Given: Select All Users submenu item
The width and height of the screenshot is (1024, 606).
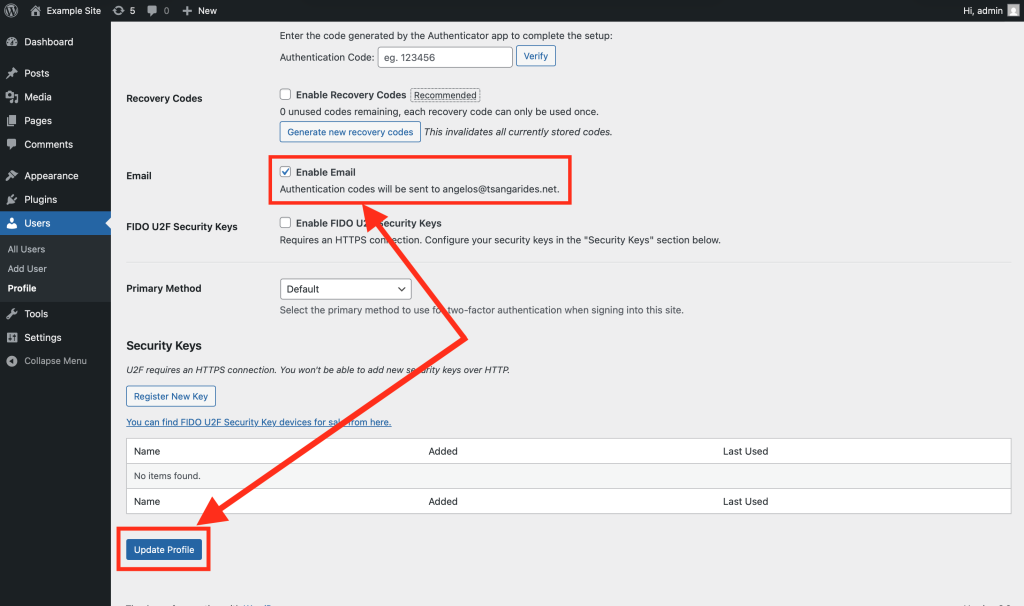Looking at the screenshot, I should (x=26, y=249).
